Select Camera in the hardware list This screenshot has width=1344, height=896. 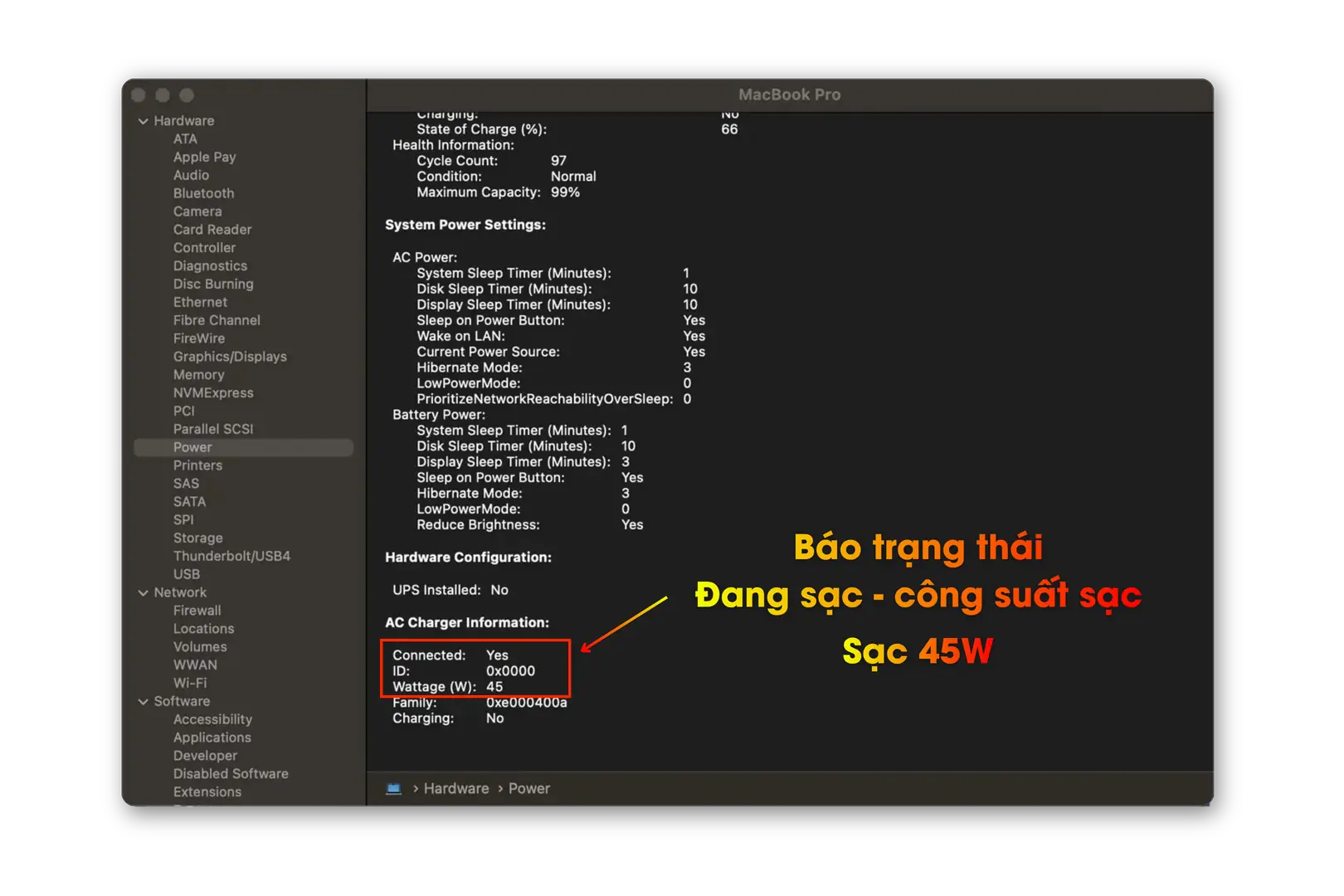point(197,212)
